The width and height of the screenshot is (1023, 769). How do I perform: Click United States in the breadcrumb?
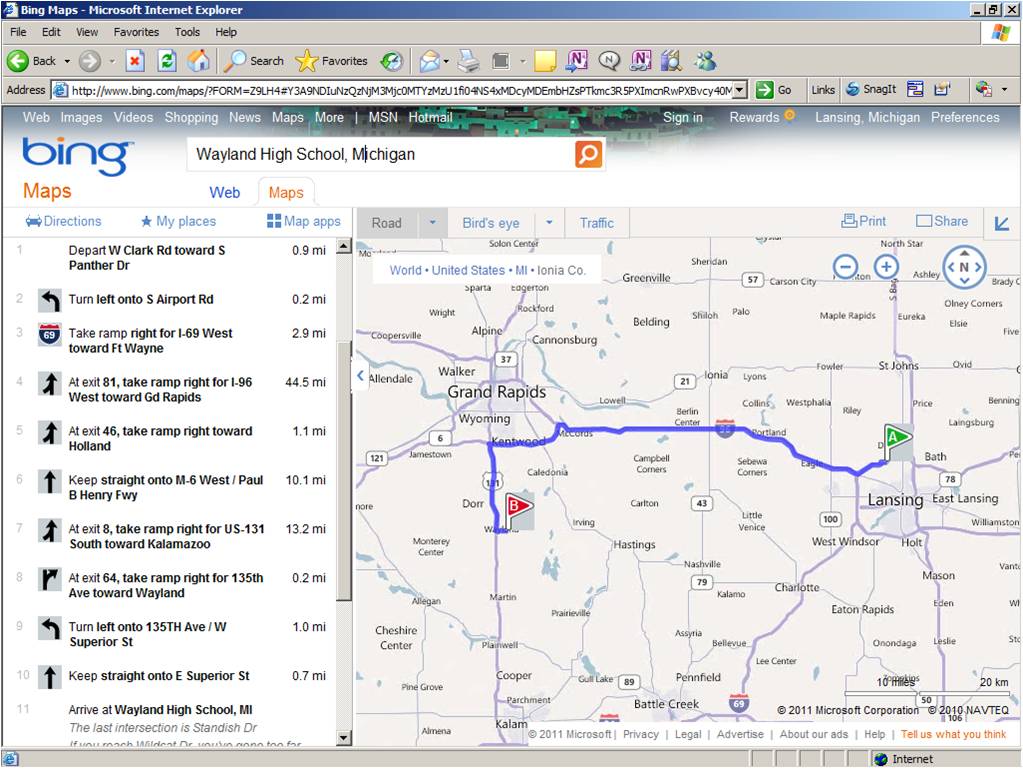[468, 270]
